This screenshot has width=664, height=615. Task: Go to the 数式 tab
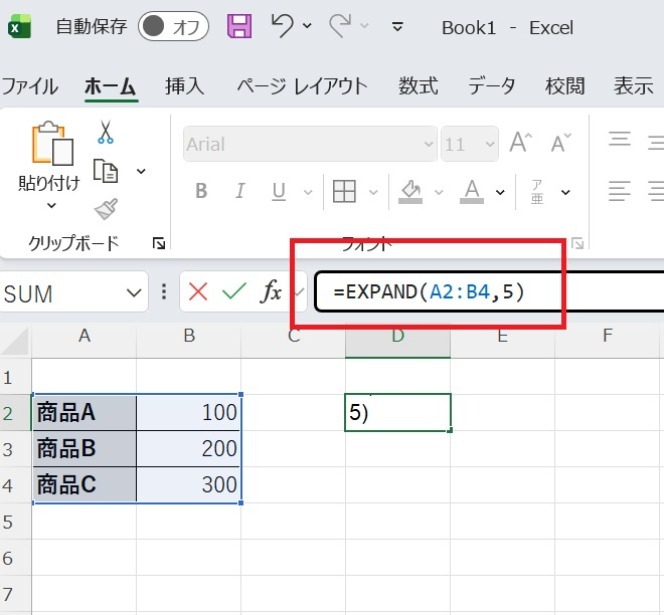click(418, 86)
